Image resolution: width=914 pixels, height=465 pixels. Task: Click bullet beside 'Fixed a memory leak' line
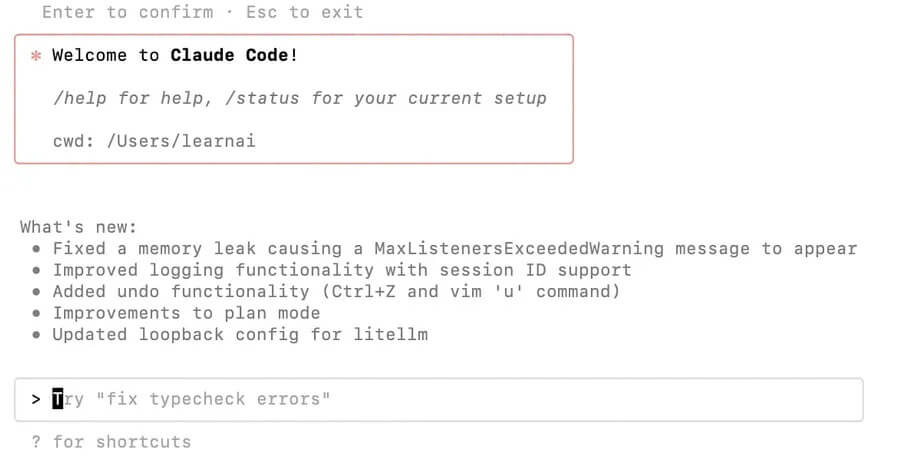36,249
